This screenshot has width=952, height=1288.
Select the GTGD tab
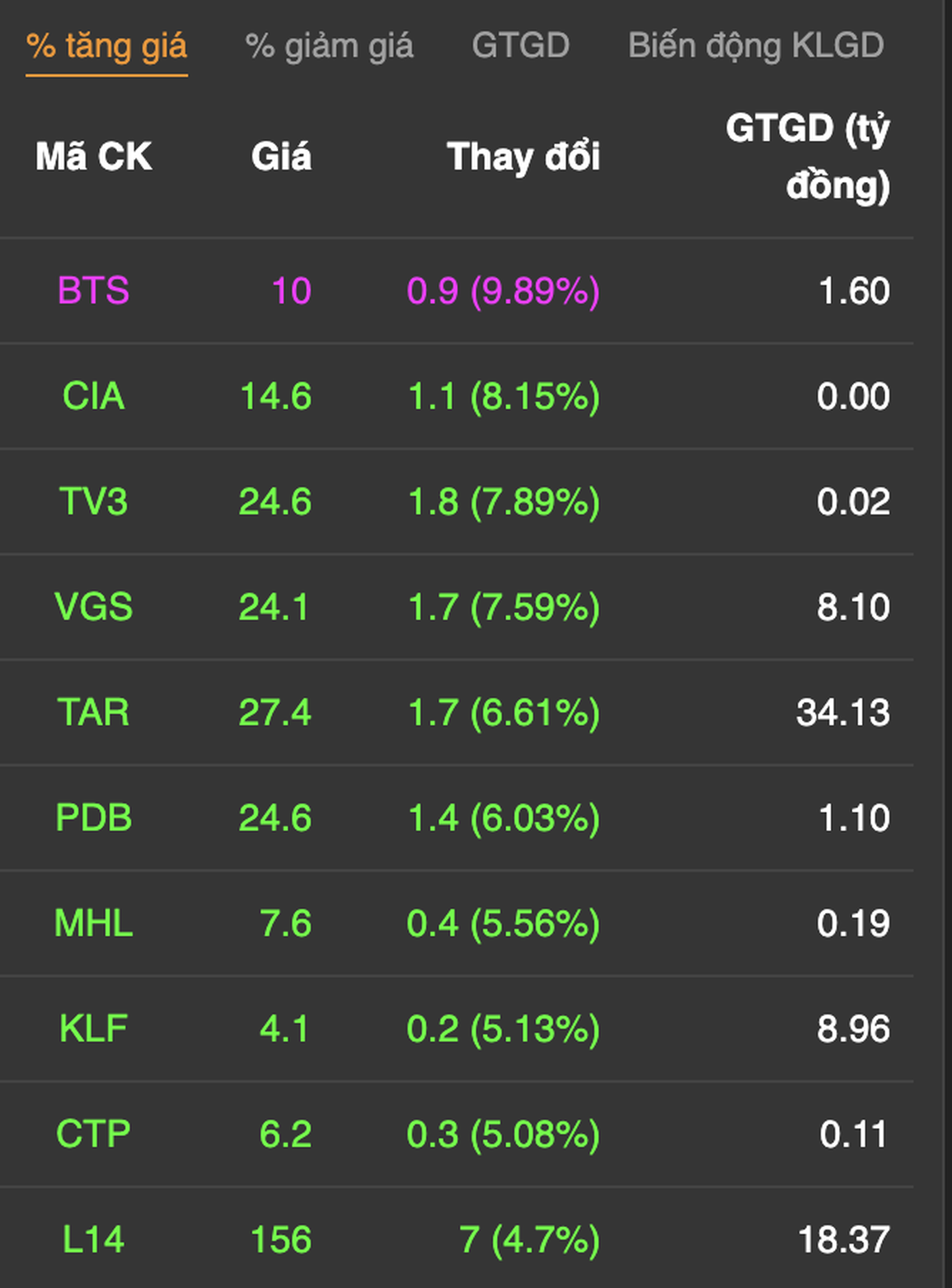[x=520, y=45]
